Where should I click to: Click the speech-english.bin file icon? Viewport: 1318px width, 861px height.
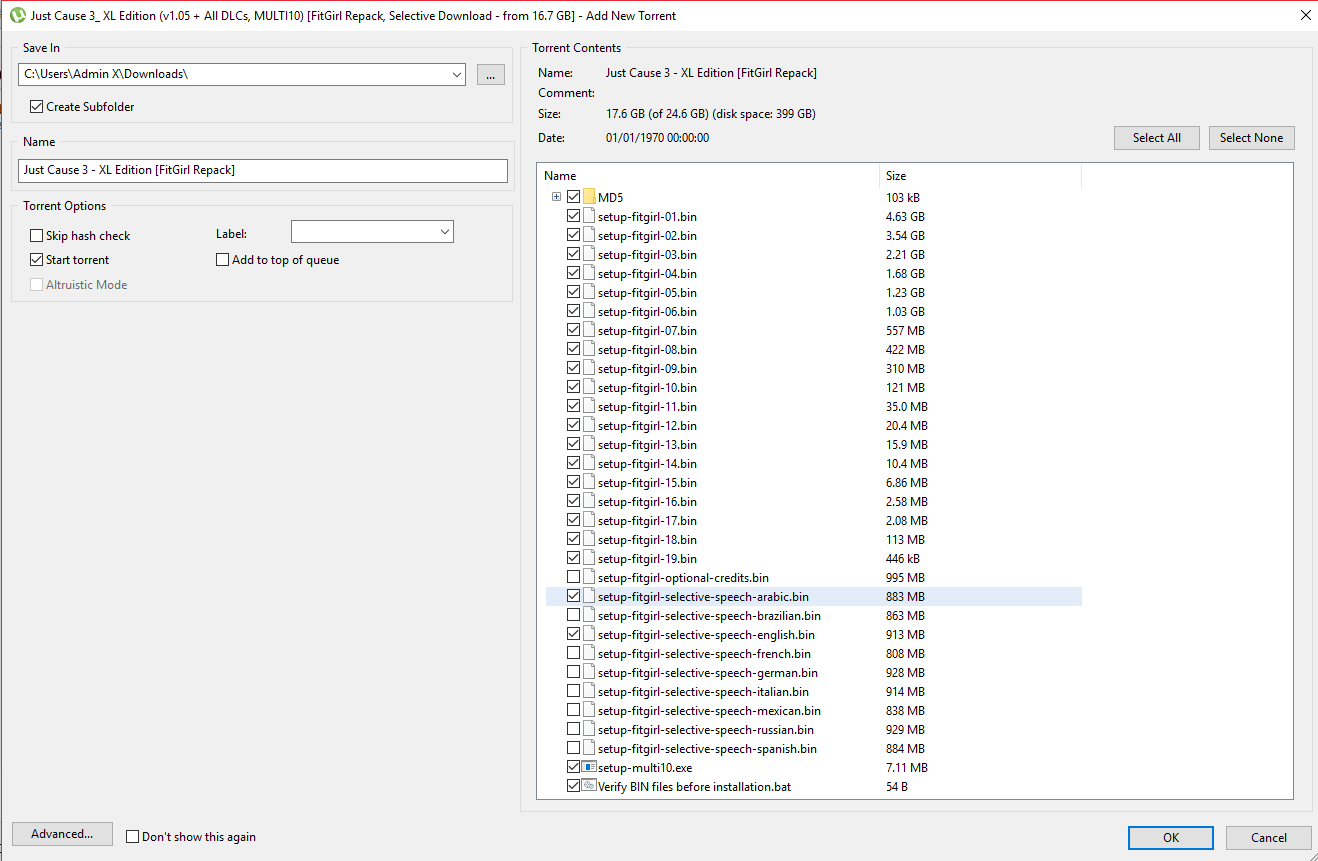[x=589, y=634]
